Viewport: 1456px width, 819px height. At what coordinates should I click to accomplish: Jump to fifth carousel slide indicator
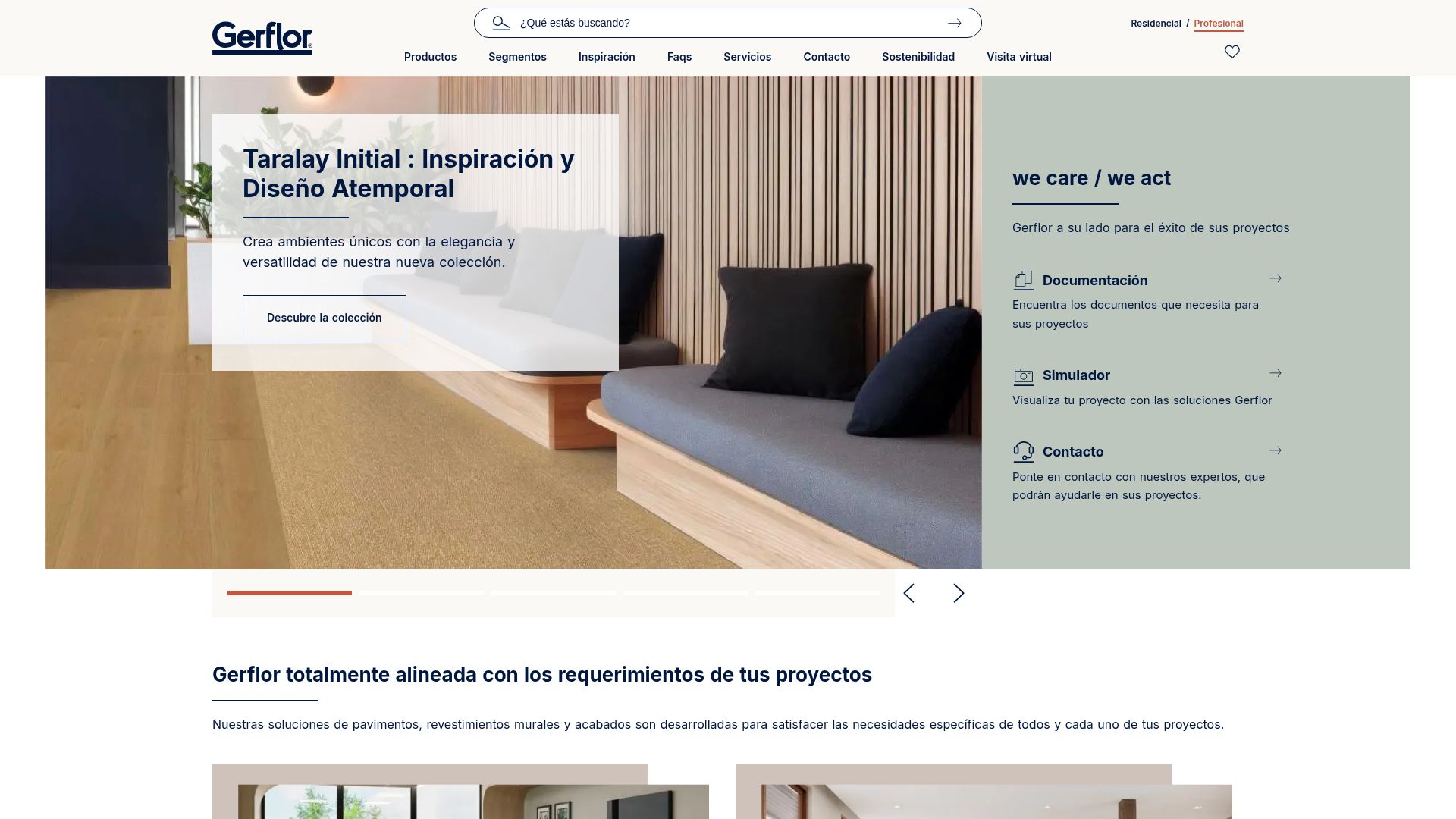point(817,593)
